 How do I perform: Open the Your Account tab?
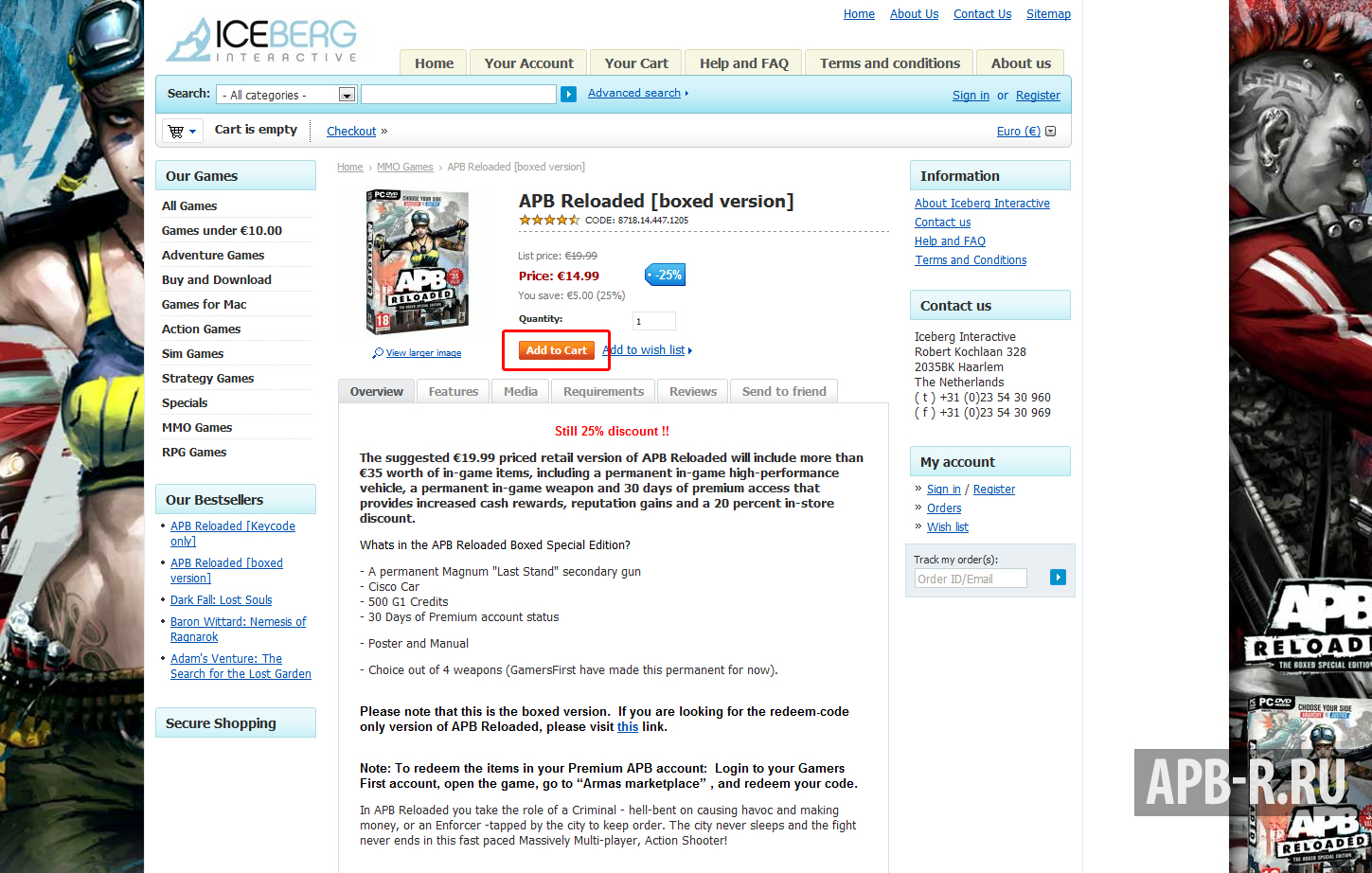(x=528, y=63)
